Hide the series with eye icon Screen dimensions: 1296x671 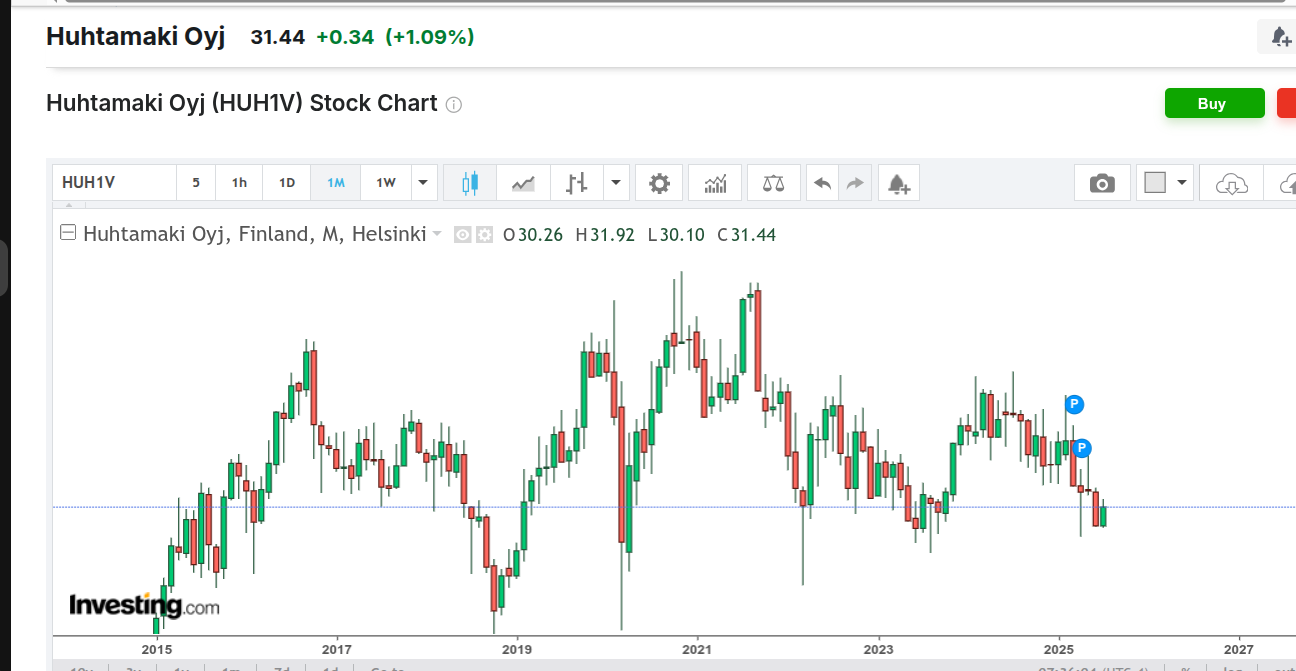pos(463,235)
